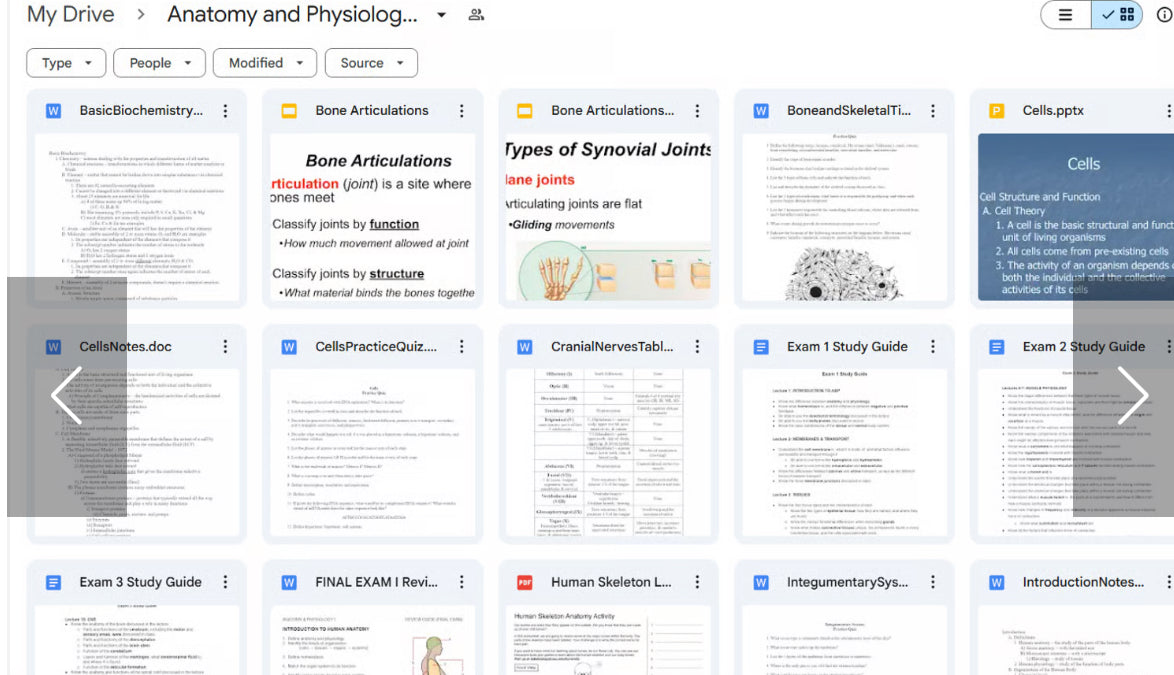Switch to grid layout view
The width and height of the screenshot is (1174, 675).
pos(1118,15)
